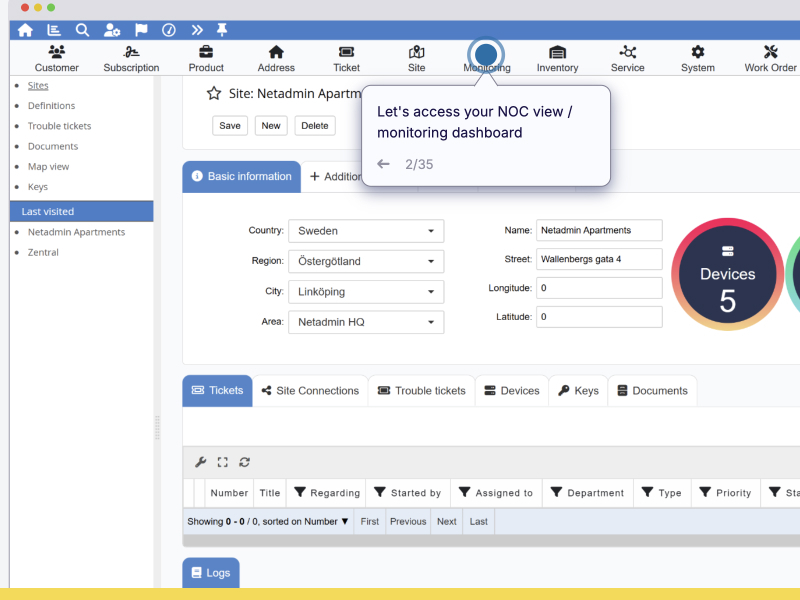This screenshot has height=600, width=800.
Task: Switch to Documents tab
Action: 653,391
